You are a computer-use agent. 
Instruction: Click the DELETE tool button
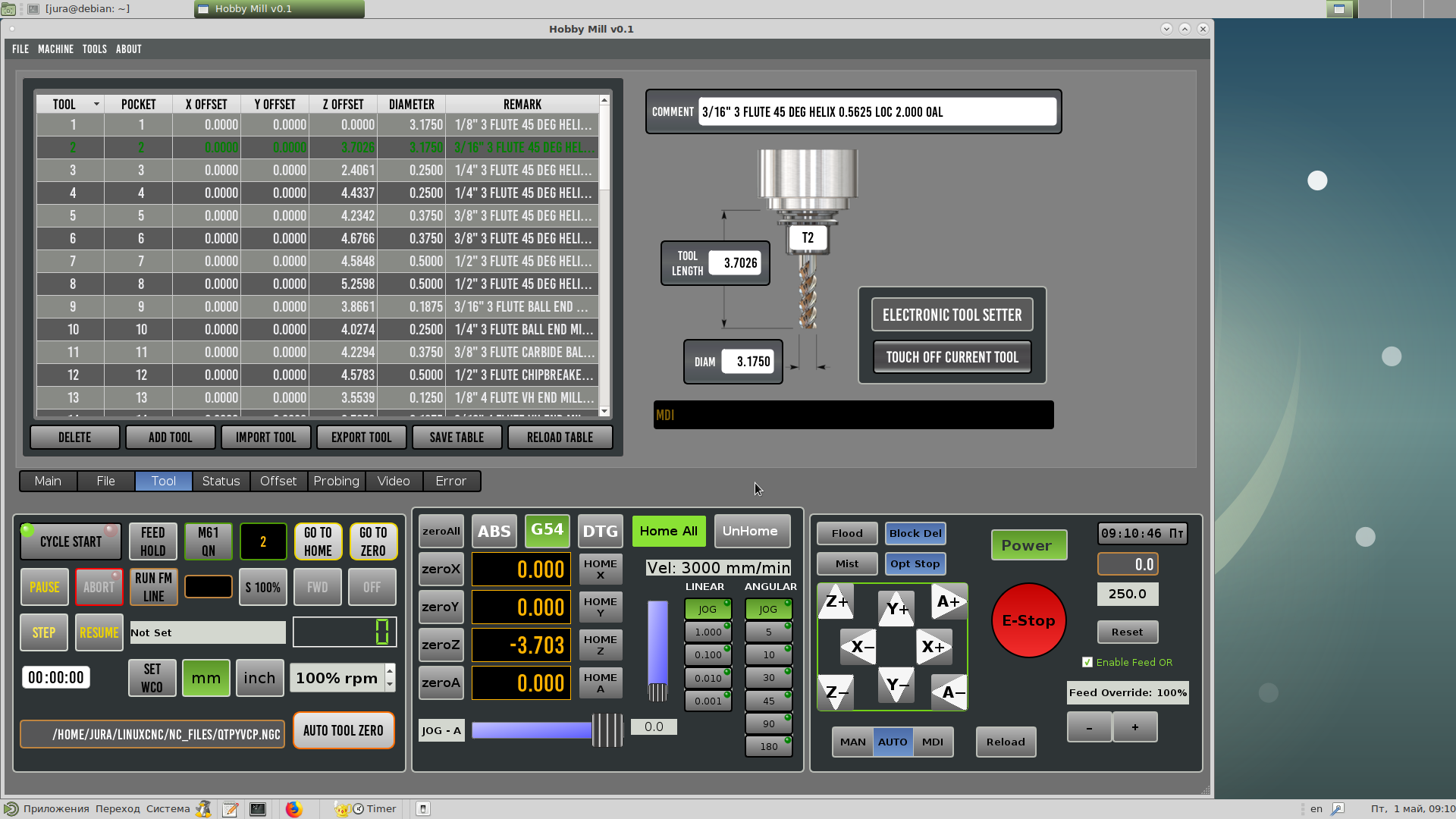[74, 438]
